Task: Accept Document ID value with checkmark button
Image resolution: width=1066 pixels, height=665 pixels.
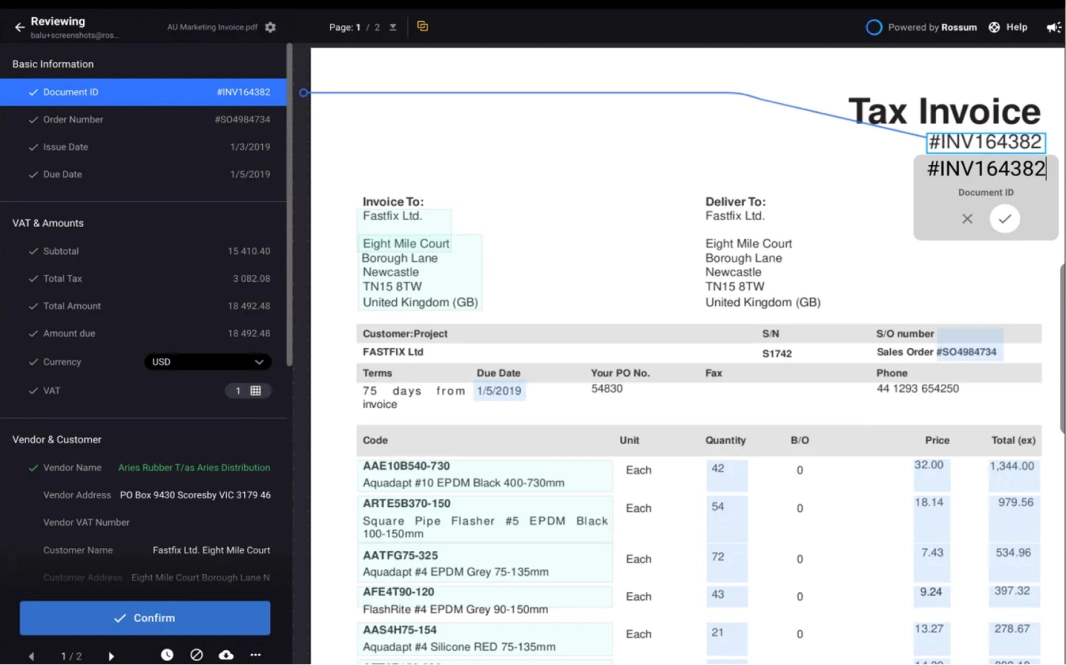Action: point(1004,218)
